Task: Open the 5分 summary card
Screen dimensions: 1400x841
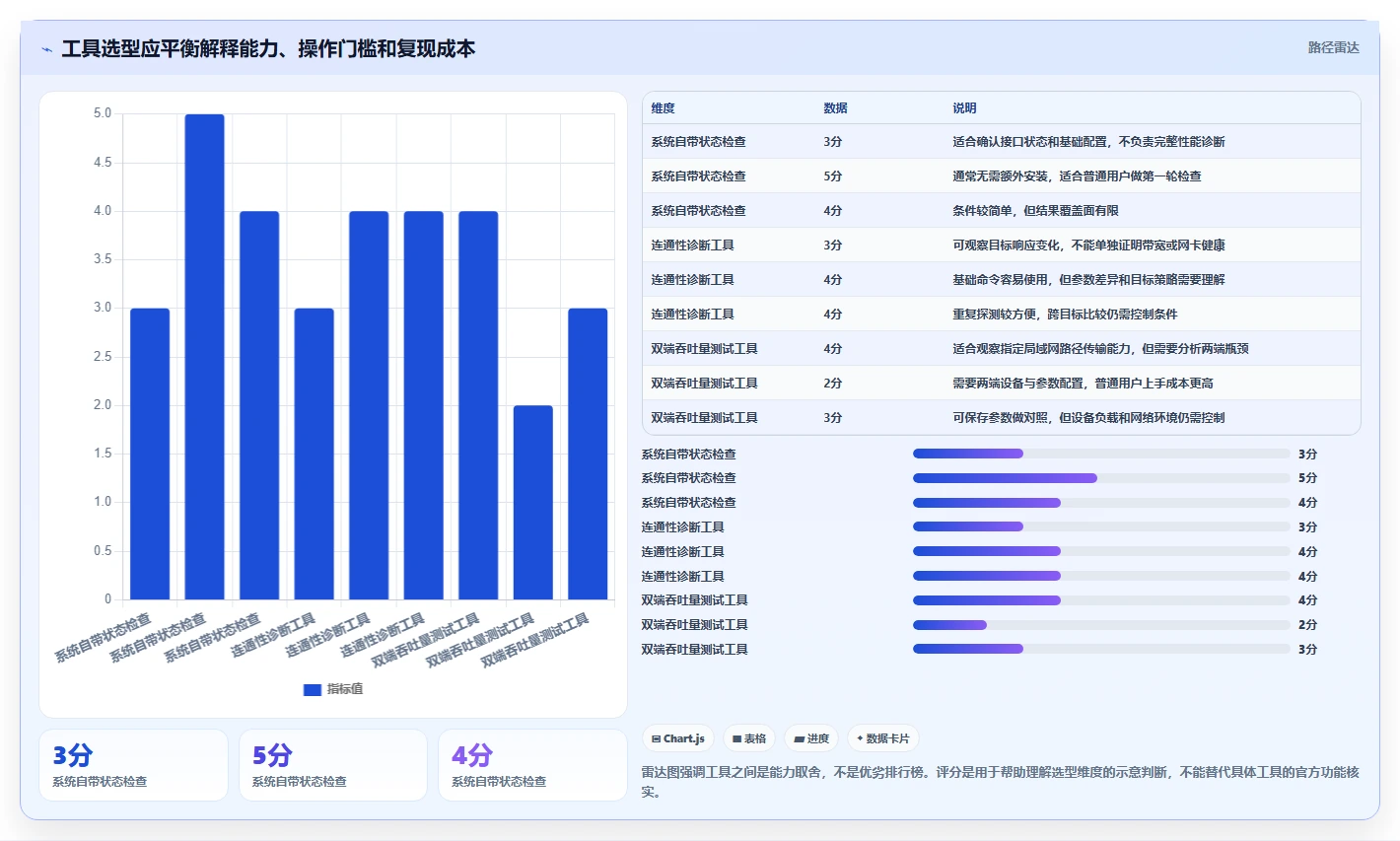Action: pyautogui.click(x=333, y=765)
